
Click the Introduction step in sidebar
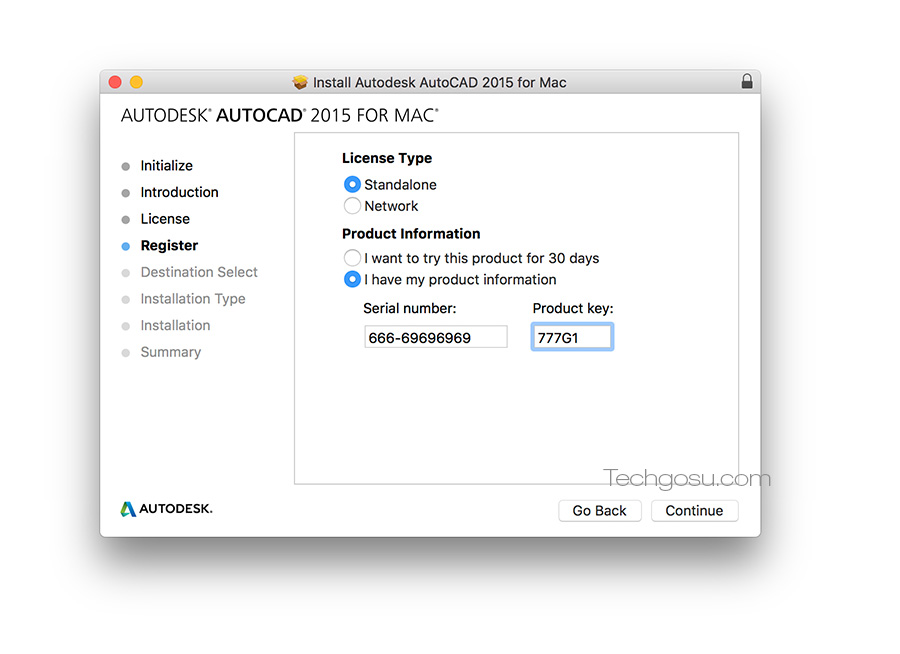click(x=180, y=192)
